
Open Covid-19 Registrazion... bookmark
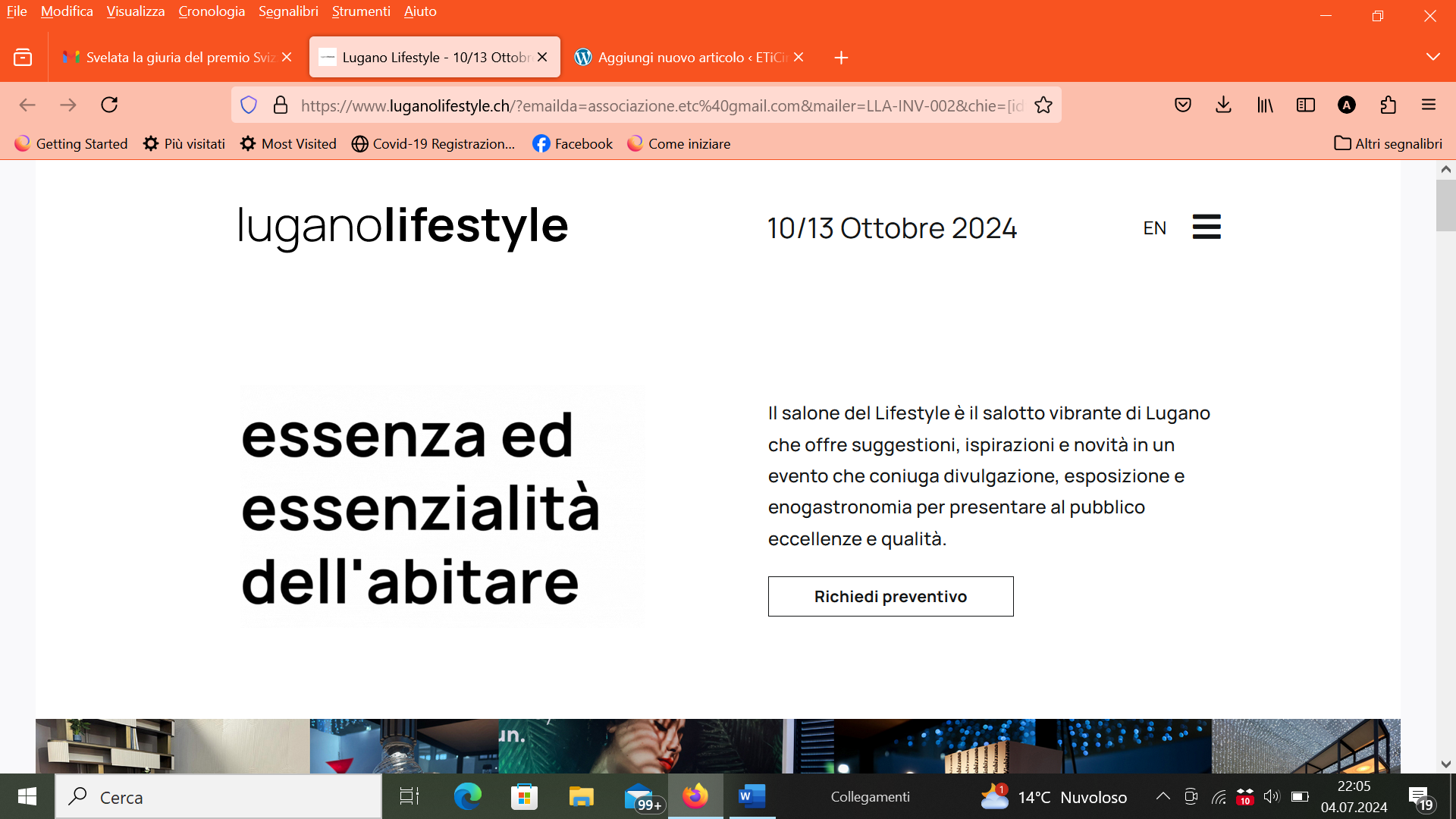433,143
